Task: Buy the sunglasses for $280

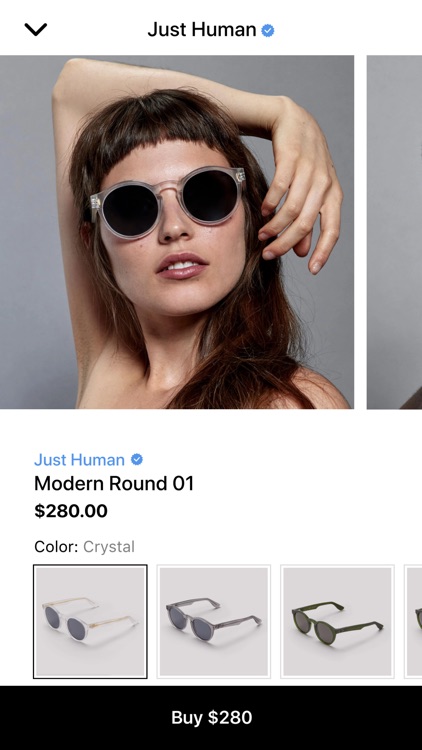Action: click(x=211, y=717)
